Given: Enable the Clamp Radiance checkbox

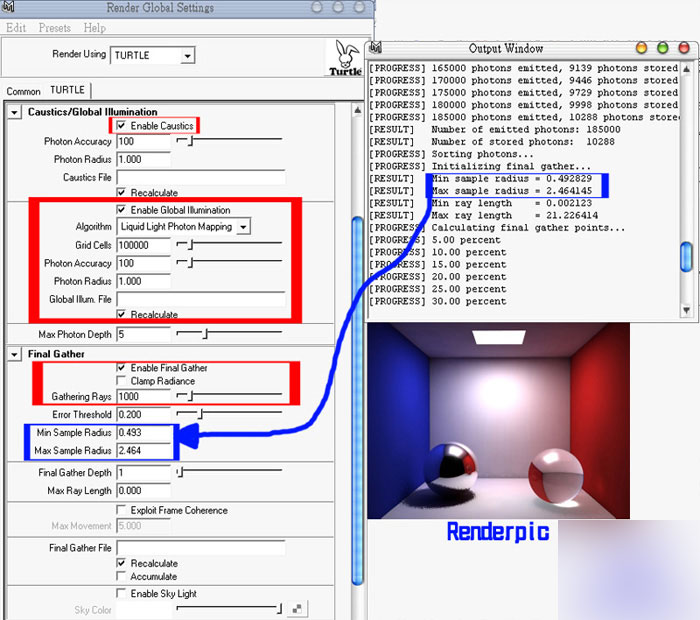Looking at the screenshot, I should click(x=121, y=380).
